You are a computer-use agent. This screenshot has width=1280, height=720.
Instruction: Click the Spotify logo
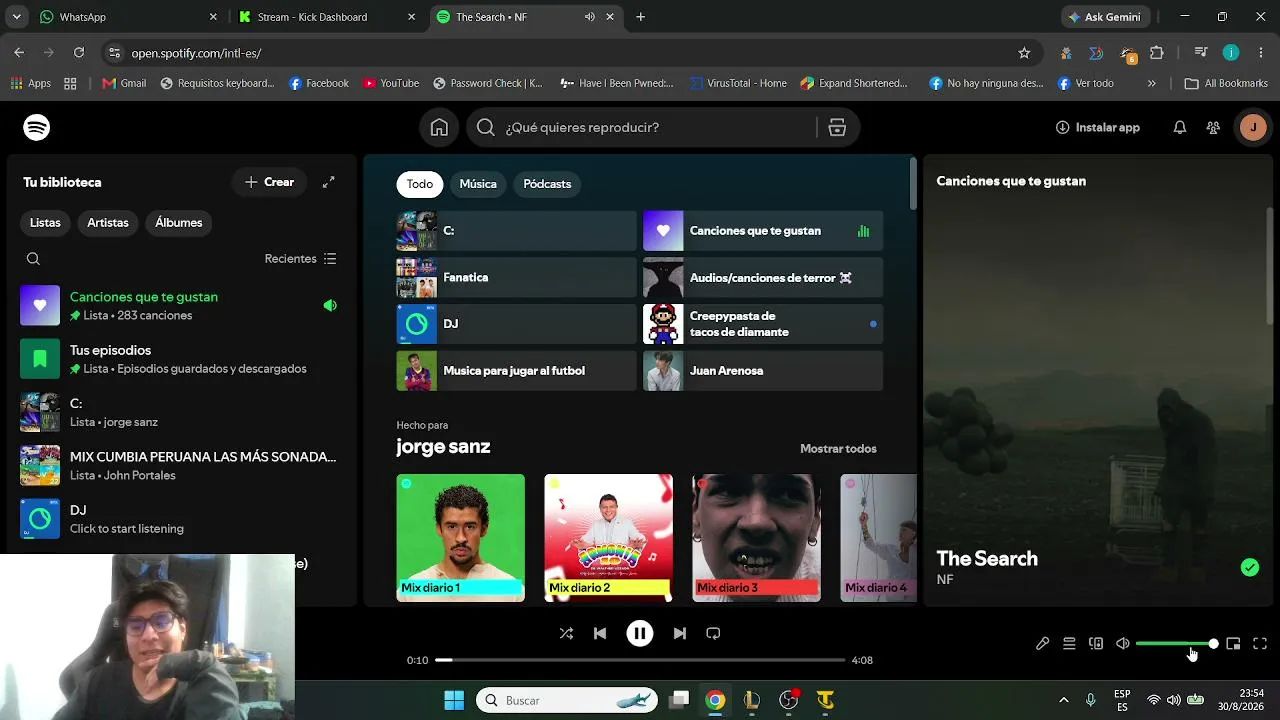coord(37,127)
